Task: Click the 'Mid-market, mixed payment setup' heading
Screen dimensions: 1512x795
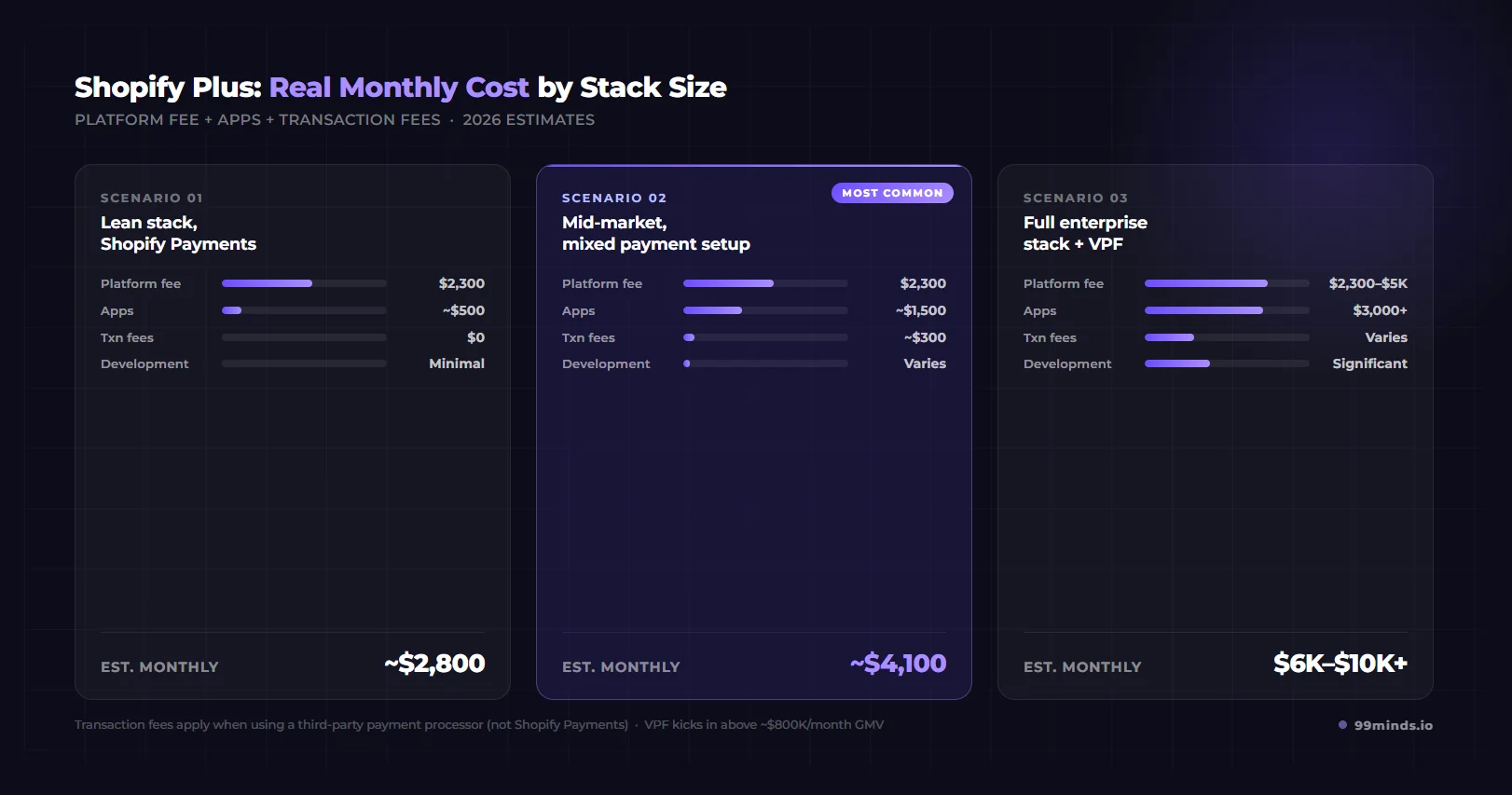Action: tap(655, 233)
